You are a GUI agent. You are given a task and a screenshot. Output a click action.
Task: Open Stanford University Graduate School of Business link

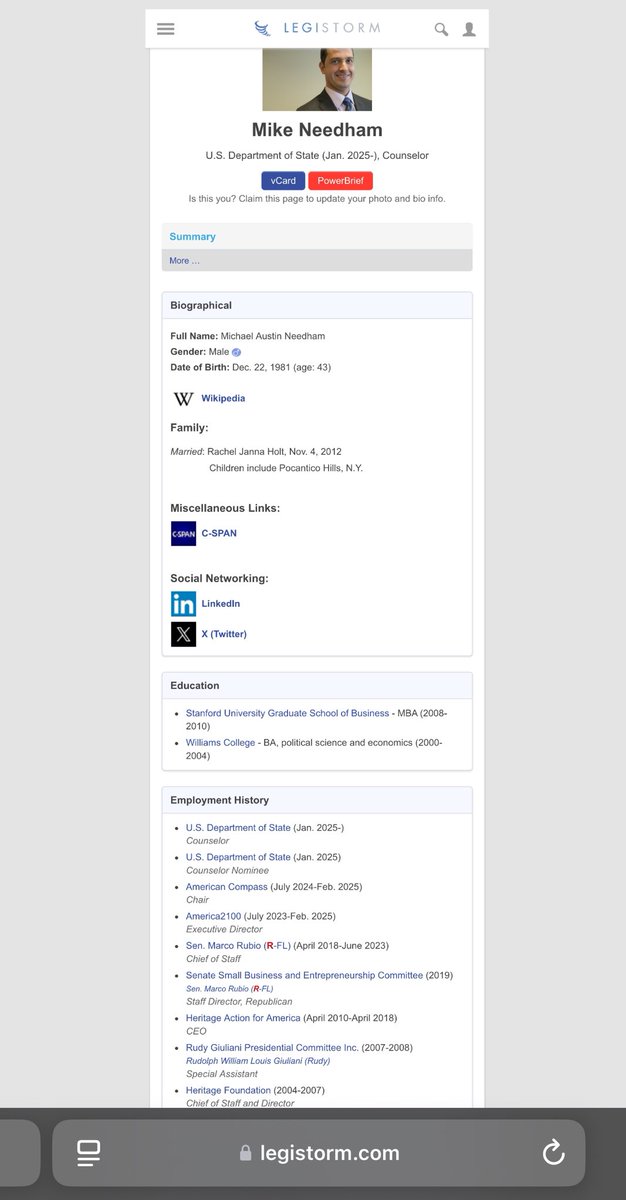coord(287,713)
